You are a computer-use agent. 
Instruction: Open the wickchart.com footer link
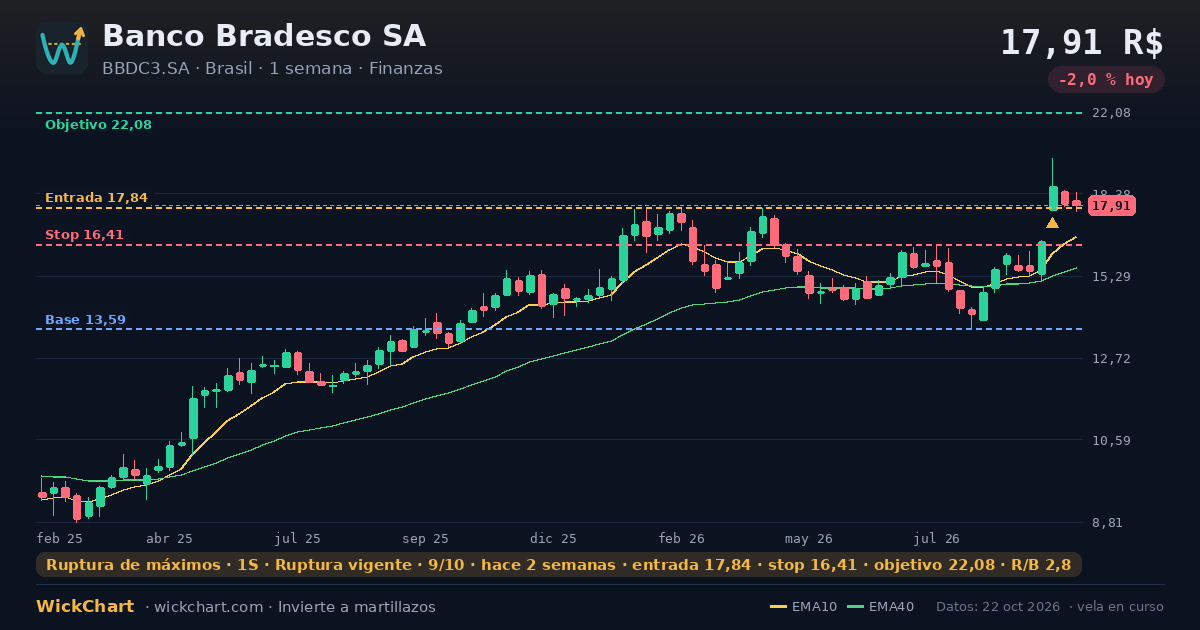207,607
